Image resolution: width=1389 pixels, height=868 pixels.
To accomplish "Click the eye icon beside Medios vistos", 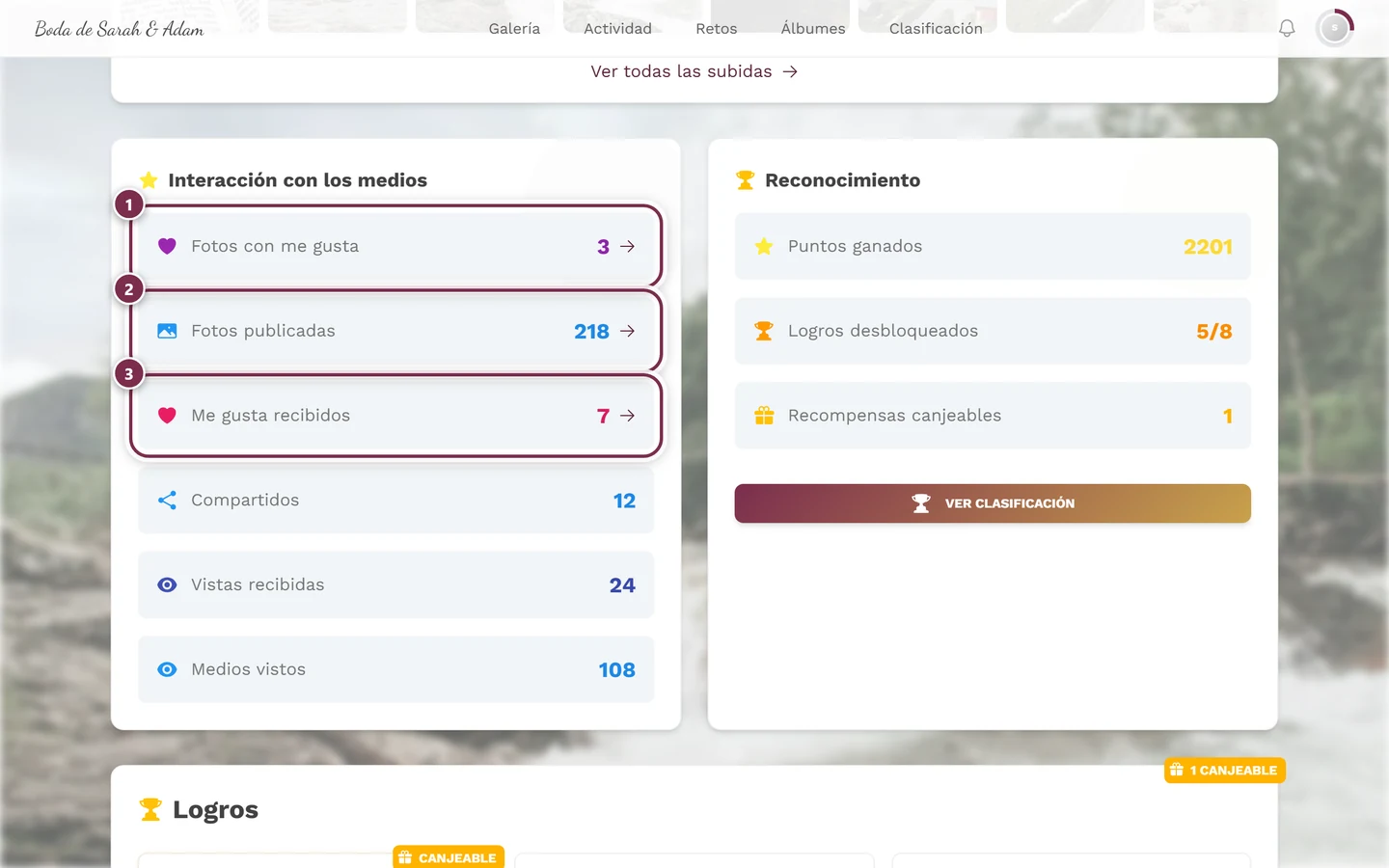I will point(167,669).
